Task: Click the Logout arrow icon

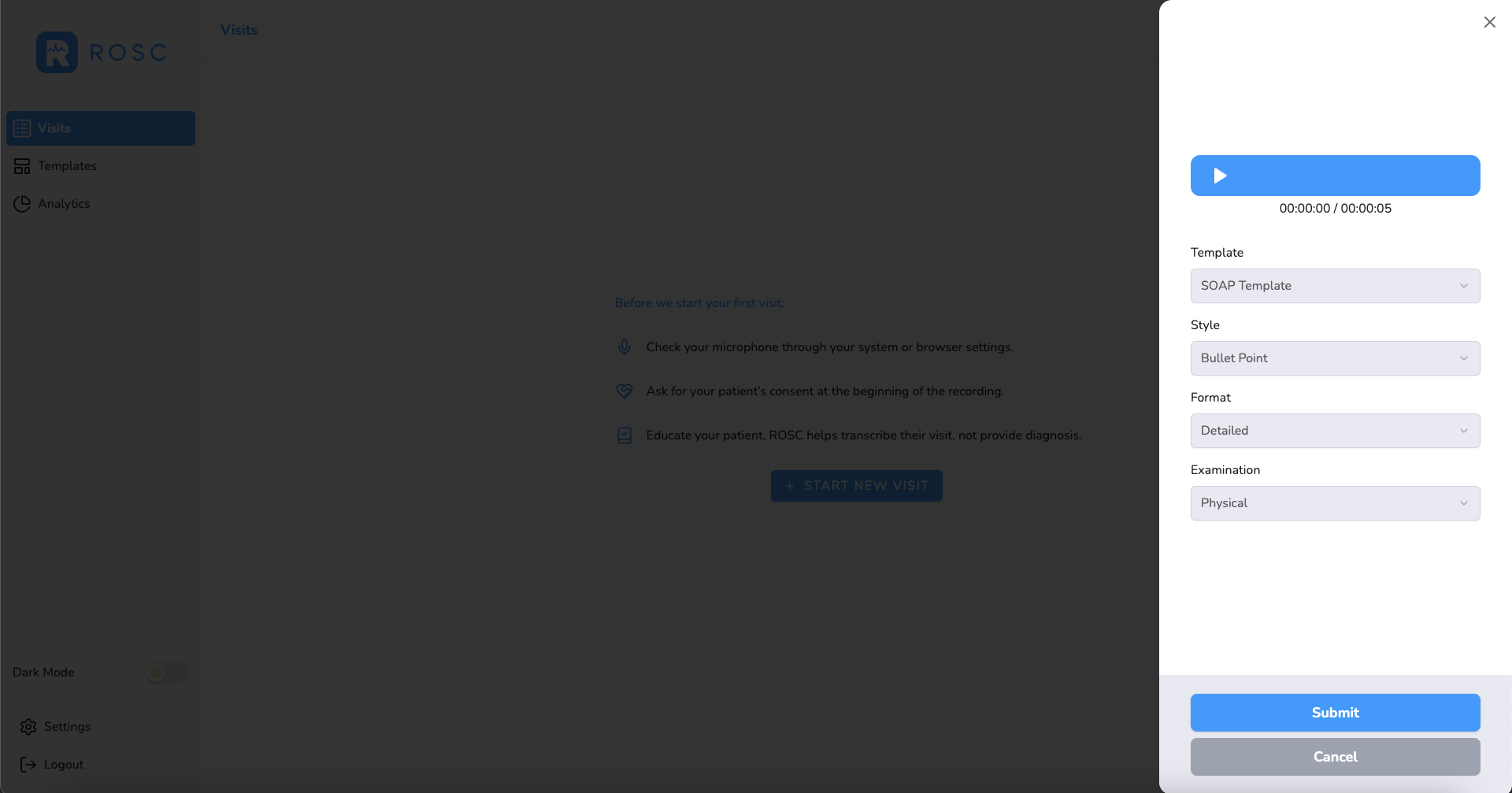Action: 28,764
